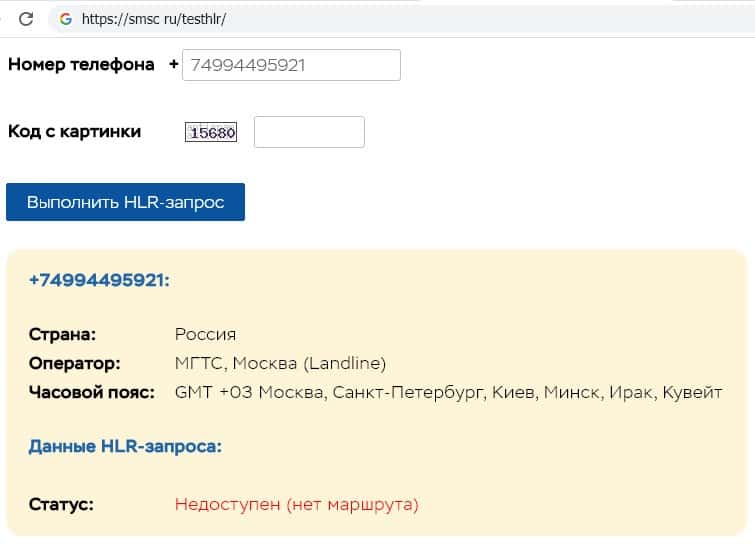Reload the page with the refresh icon
The height and width of the screenshot is (555, 755).
click(27, 19)
